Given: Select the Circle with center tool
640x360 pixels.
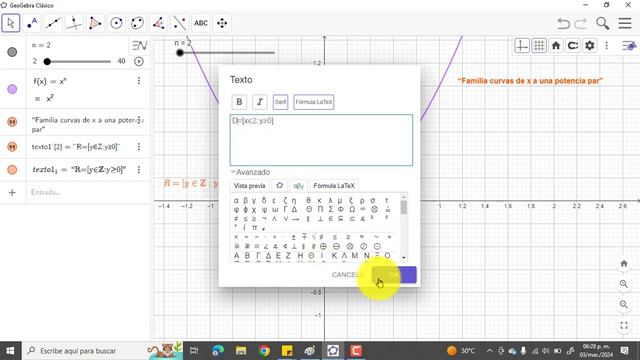Looking at the screenshot, I should point(116,23).
